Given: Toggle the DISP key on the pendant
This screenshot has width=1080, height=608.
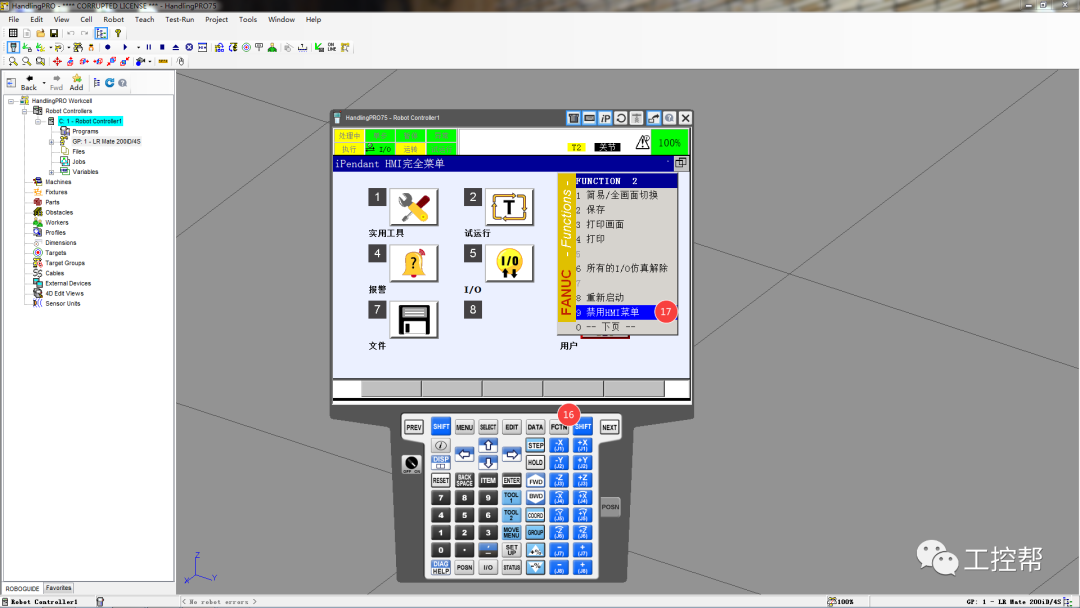Looking at the screenshot, I should pos(441,462).
